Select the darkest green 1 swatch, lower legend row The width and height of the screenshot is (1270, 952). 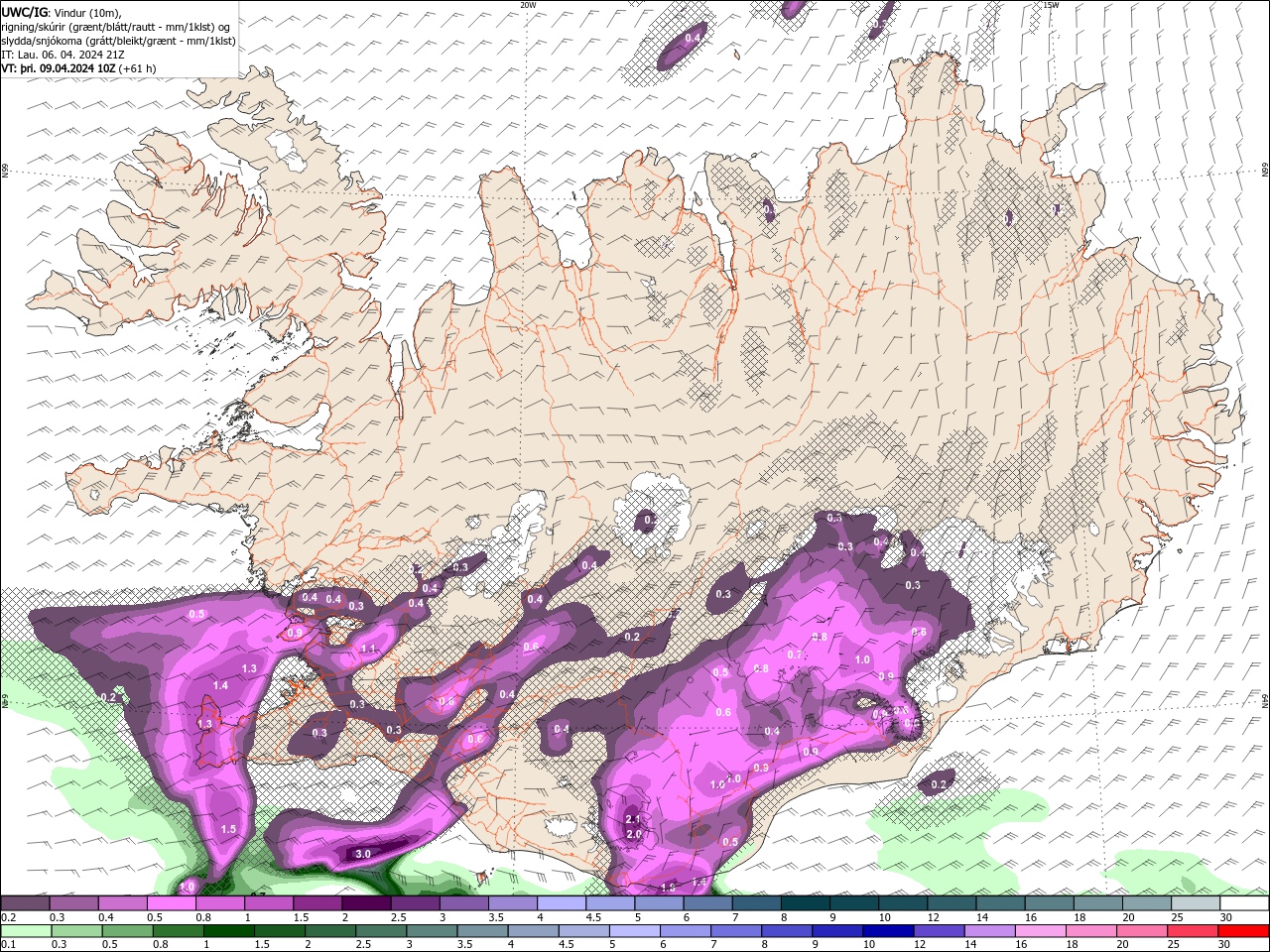pyautogui.click(x=228, y=931)
